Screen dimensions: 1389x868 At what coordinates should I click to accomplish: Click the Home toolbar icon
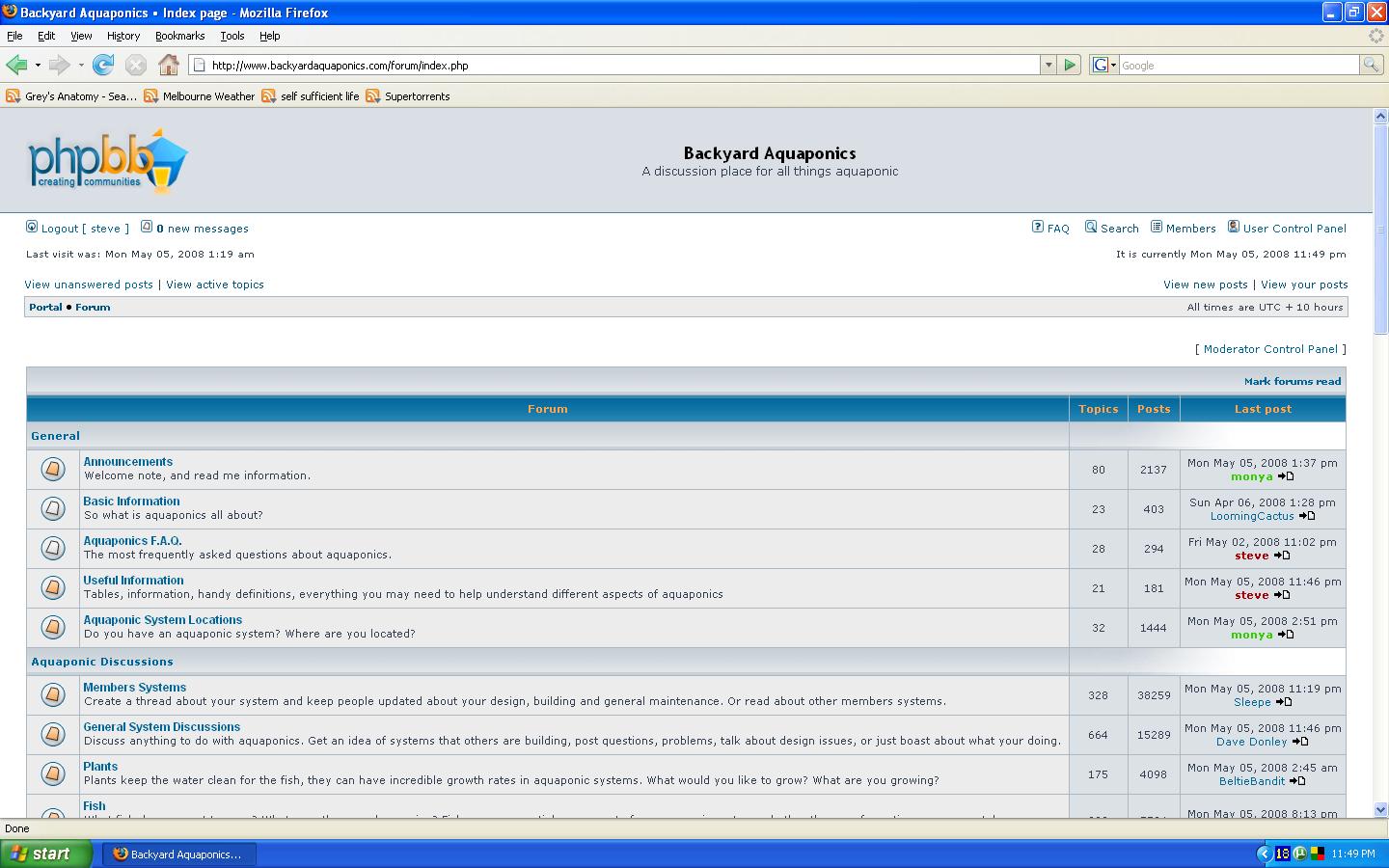click(x=169, y=65)
